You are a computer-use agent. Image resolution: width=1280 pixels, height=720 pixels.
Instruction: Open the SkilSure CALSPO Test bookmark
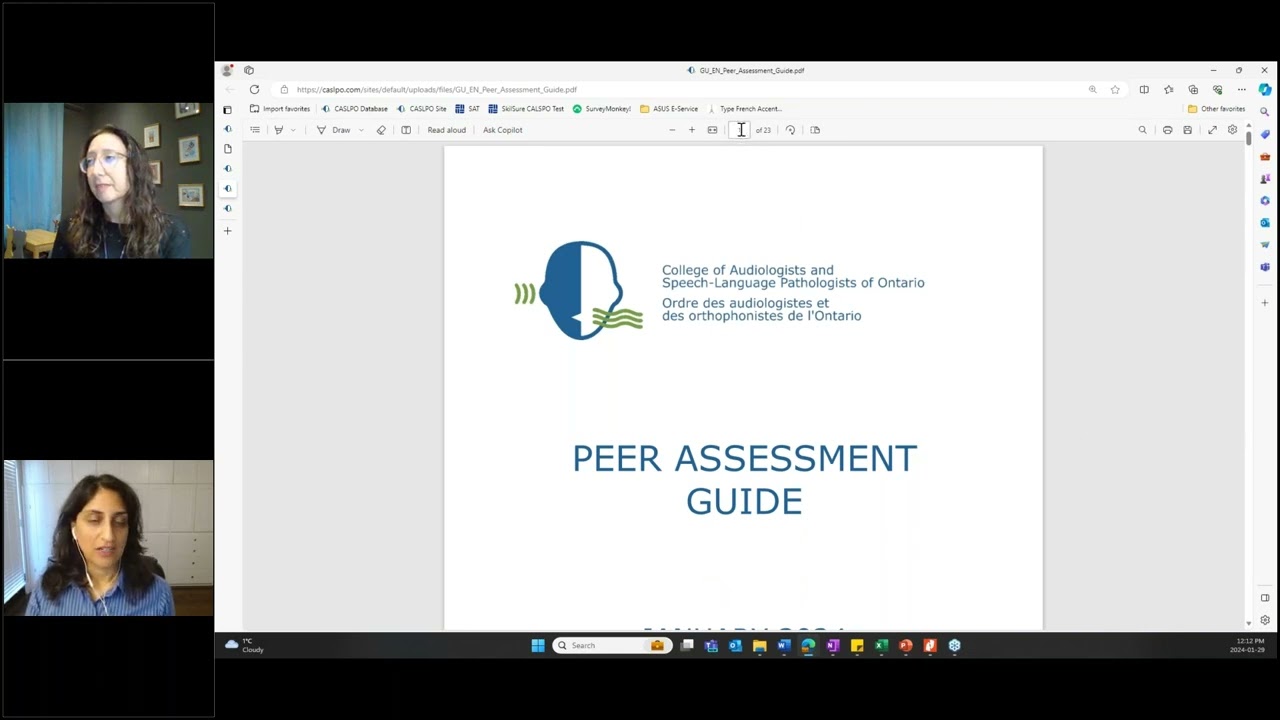[x=526, y=109]
